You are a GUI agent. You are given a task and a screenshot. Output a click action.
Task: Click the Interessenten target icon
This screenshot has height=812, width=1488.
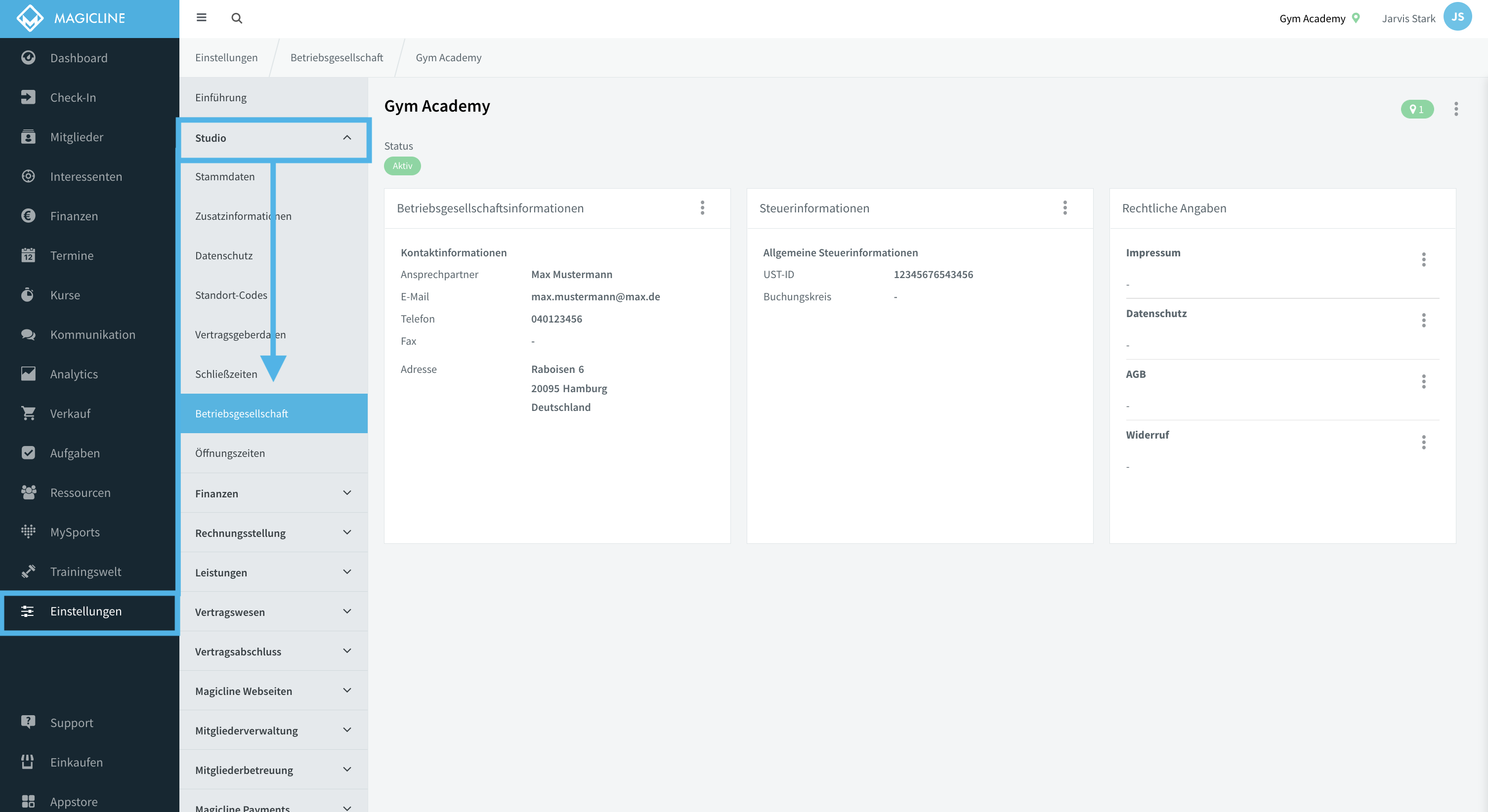pos(28,176)
